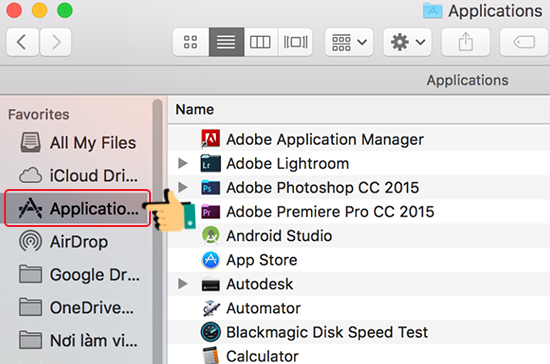Open the Action gear menu

[x=407, y=42]
